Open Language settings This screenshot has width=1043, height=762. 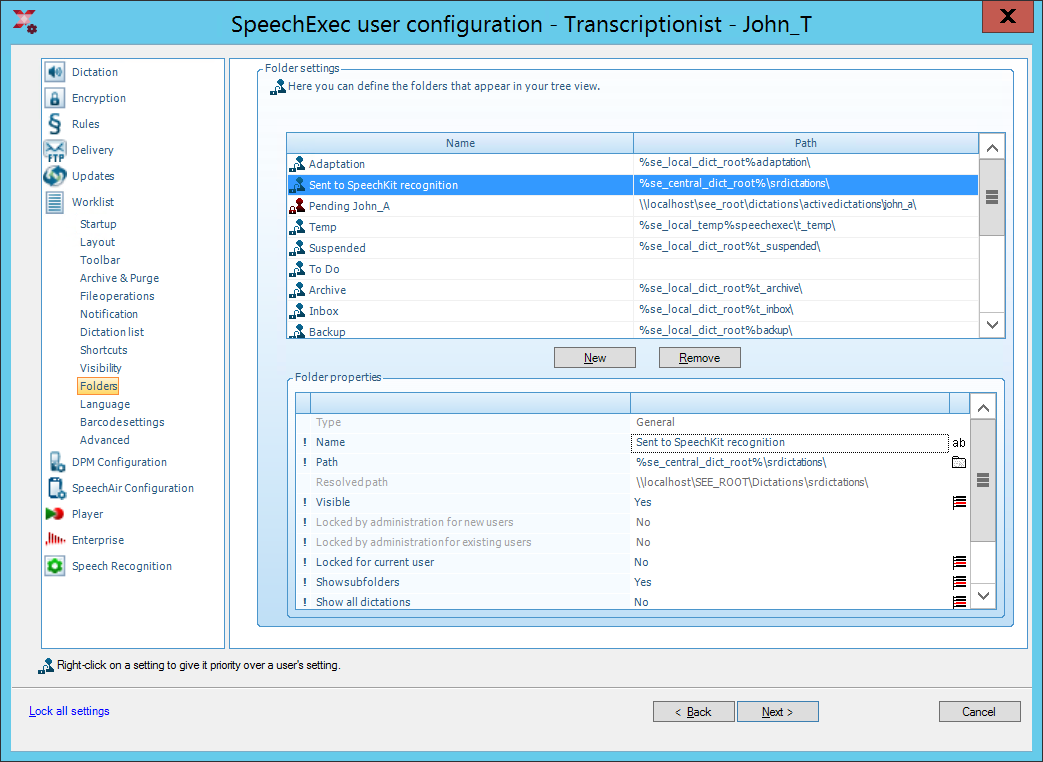104,404
